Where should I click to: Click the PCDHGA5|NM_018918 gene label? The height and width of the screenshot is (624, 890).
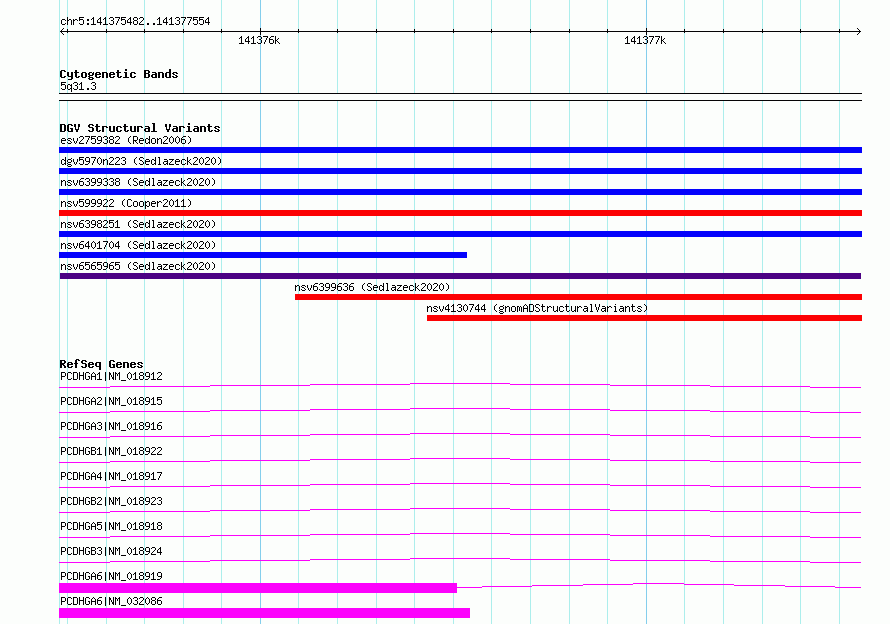(111, 526)
